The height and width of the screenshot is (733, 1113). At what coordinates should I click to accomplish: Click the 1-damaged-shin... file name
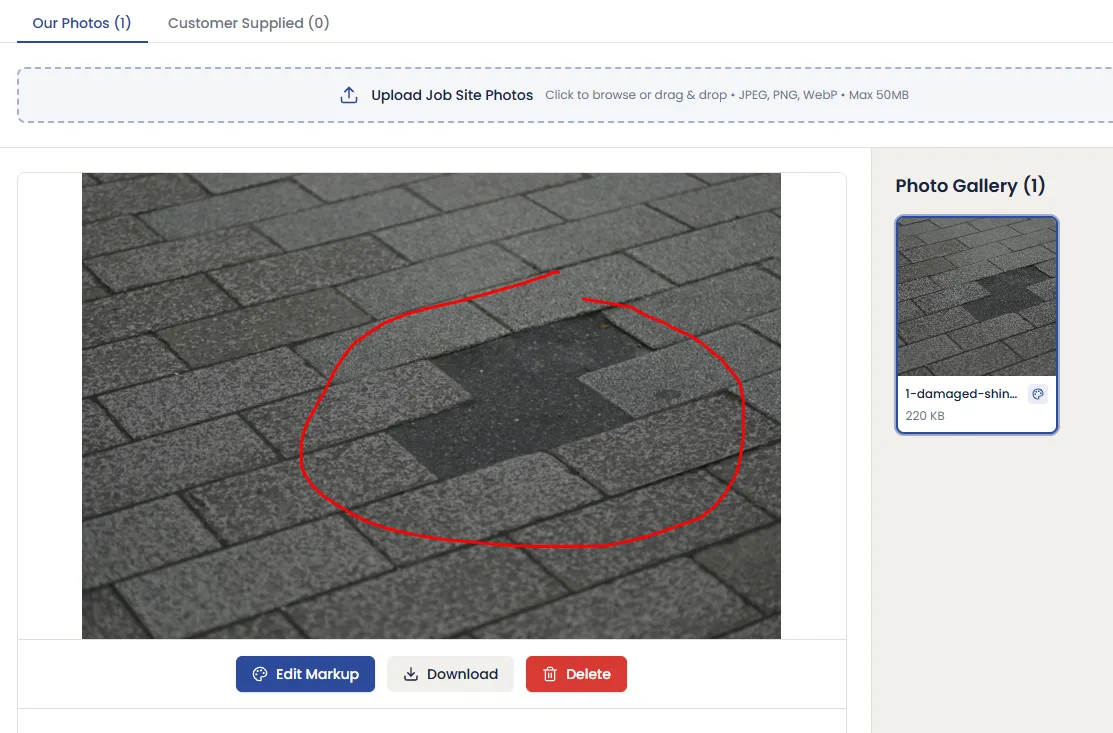point(961,394)
